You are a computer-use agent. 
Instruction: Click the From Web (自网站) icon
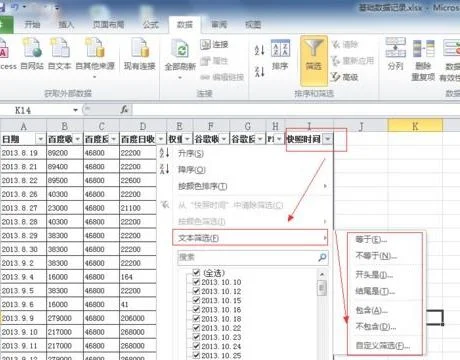coord(32,48)
